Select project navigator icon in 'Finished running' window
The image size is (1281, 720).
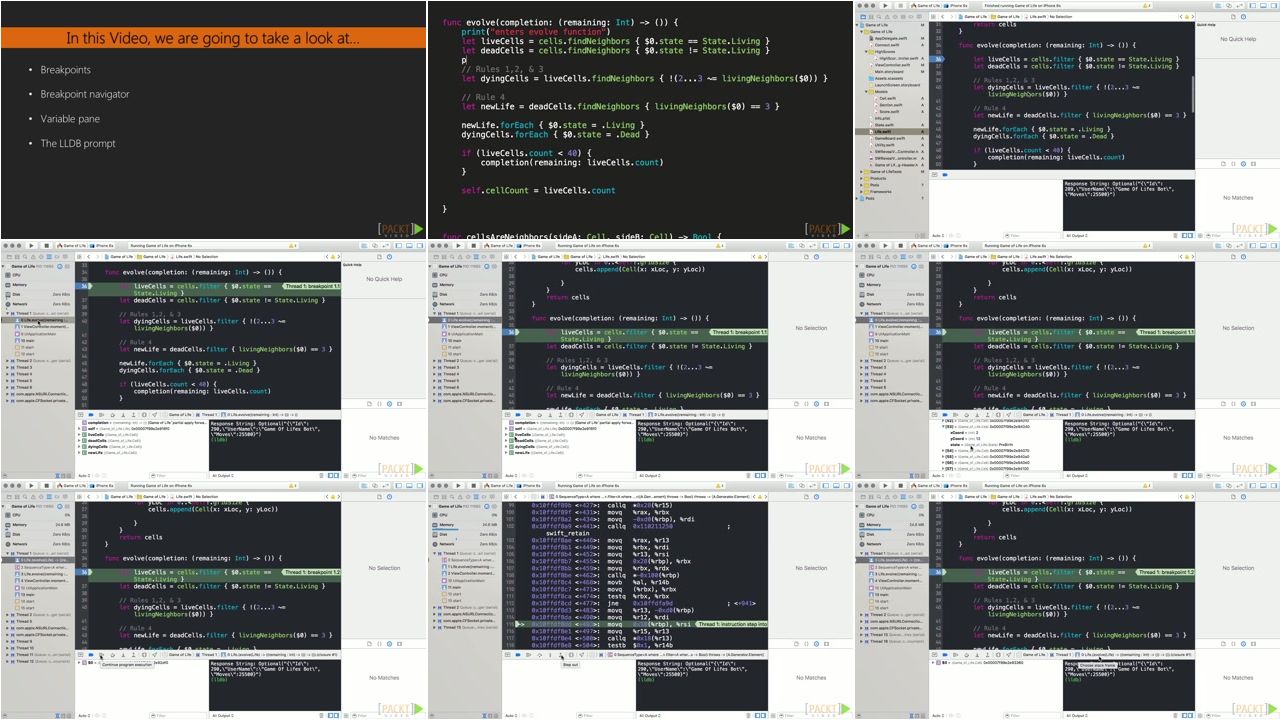pos(863,16)
